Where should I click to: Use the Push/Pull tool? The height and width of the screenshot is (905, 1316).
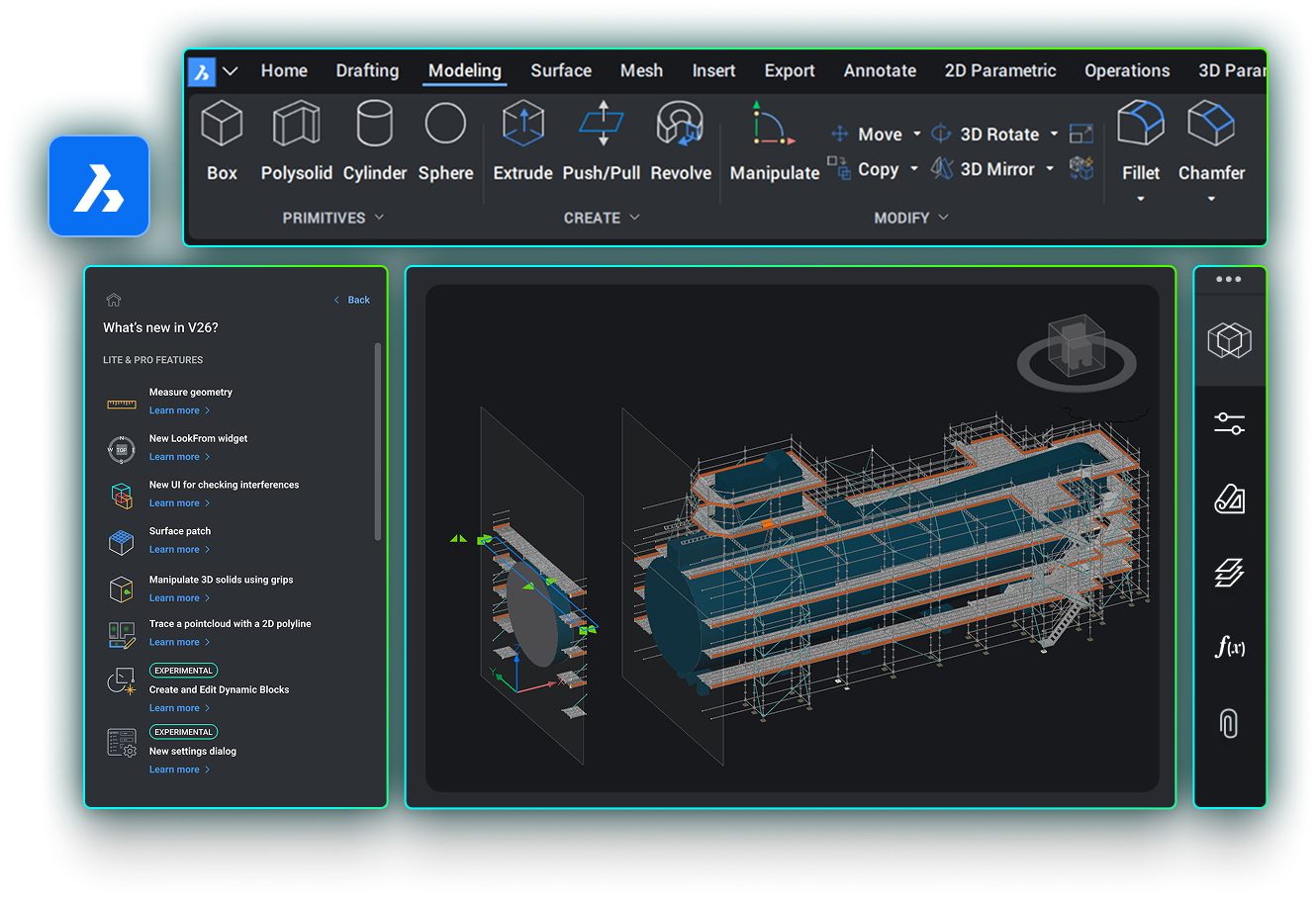(601, 126)
